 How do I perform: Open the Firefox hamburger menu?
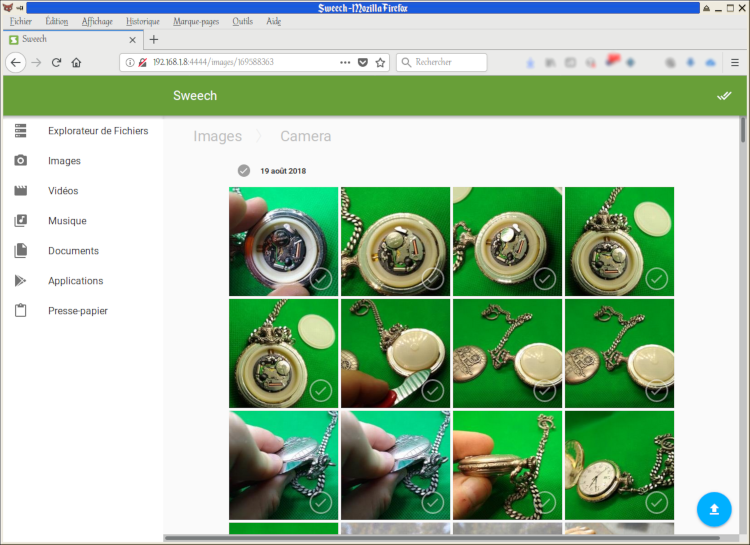[735, 62]
